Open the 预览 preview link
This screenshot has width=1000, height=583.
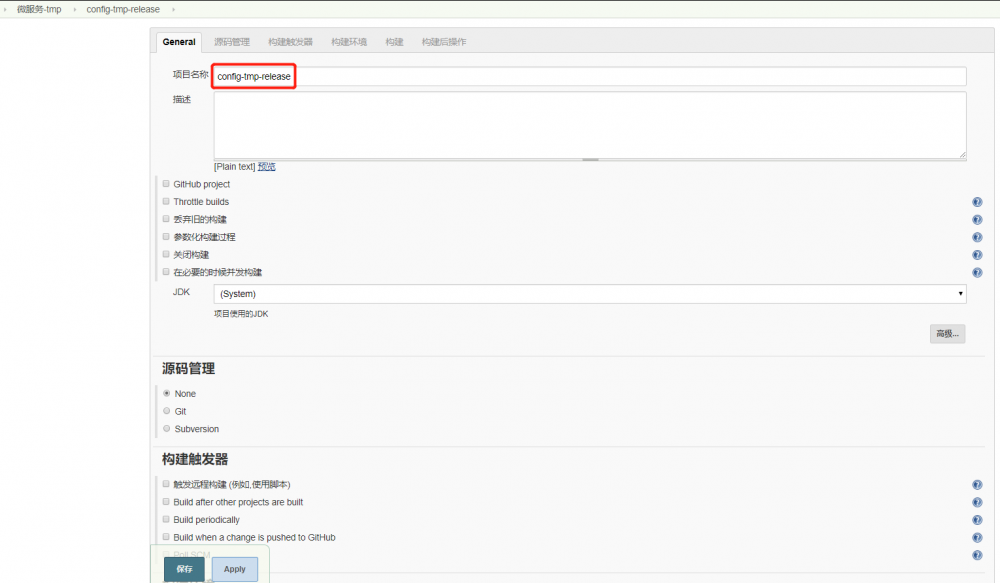click(267, 166)
